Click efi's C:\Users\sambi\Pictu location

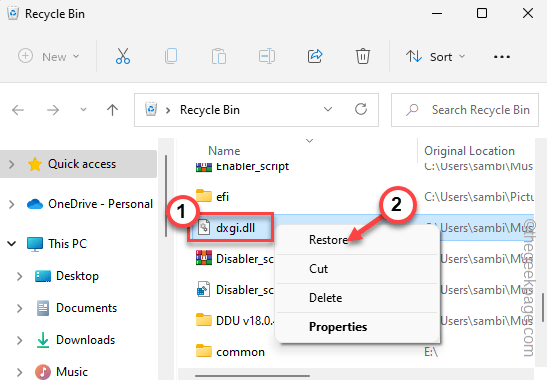pyautogui.click(x=479, y=197)
